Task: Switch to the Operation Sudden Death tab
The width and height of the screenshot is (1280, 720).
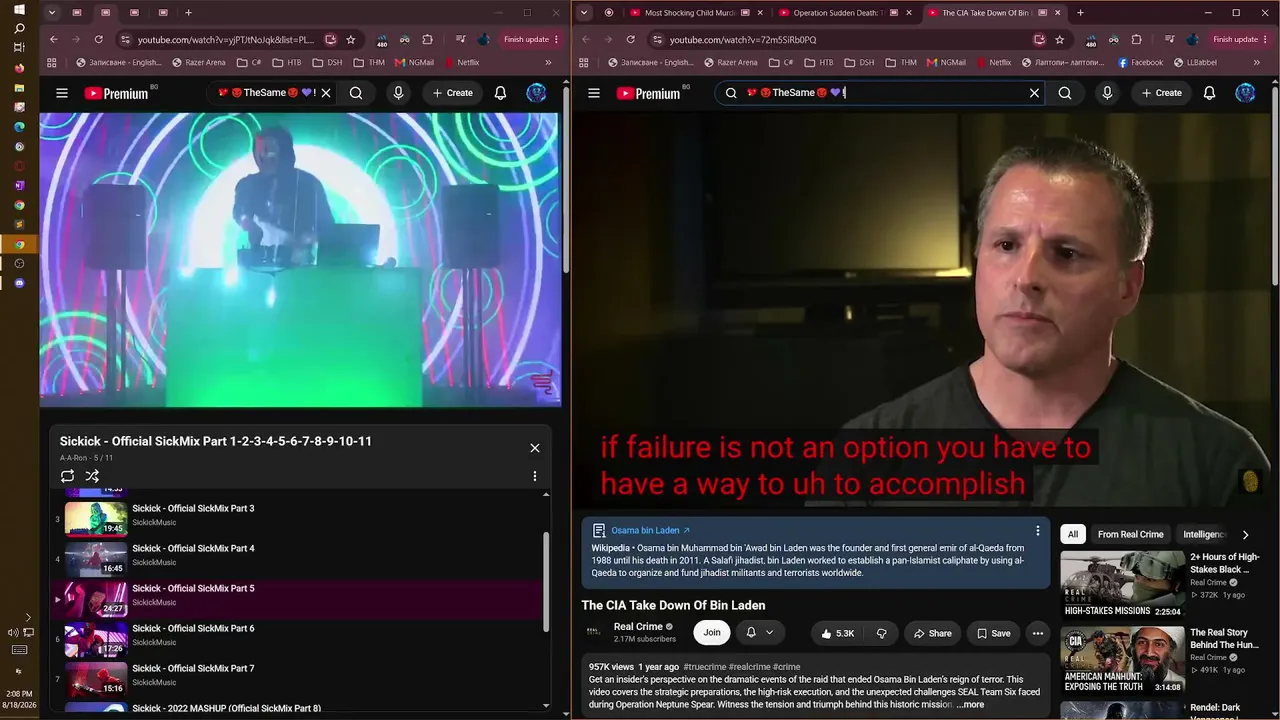Action: (x=845, y=13)
